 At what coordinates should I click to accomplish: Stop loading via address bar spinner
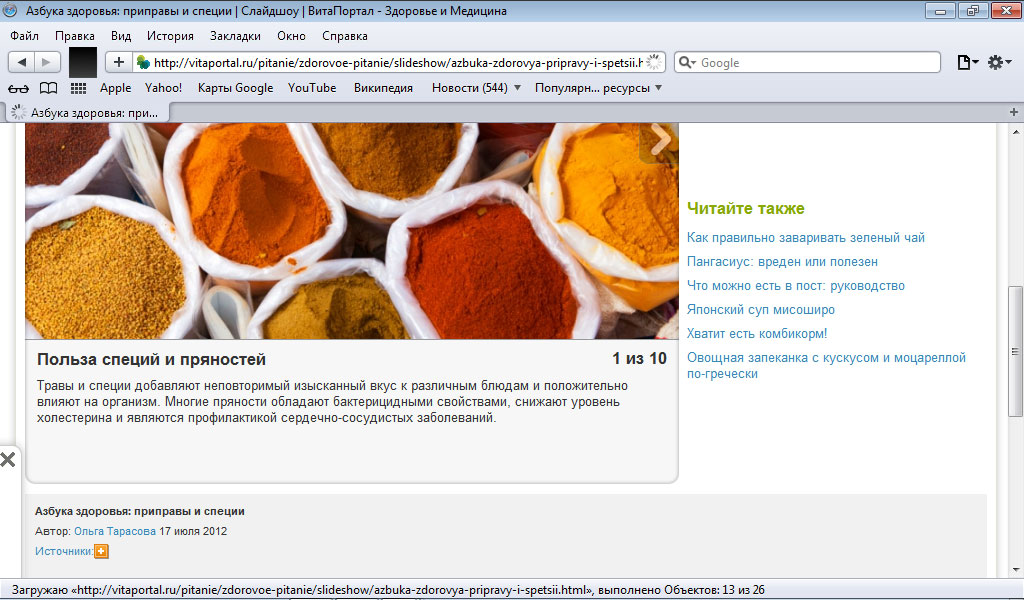coord(654,63)
